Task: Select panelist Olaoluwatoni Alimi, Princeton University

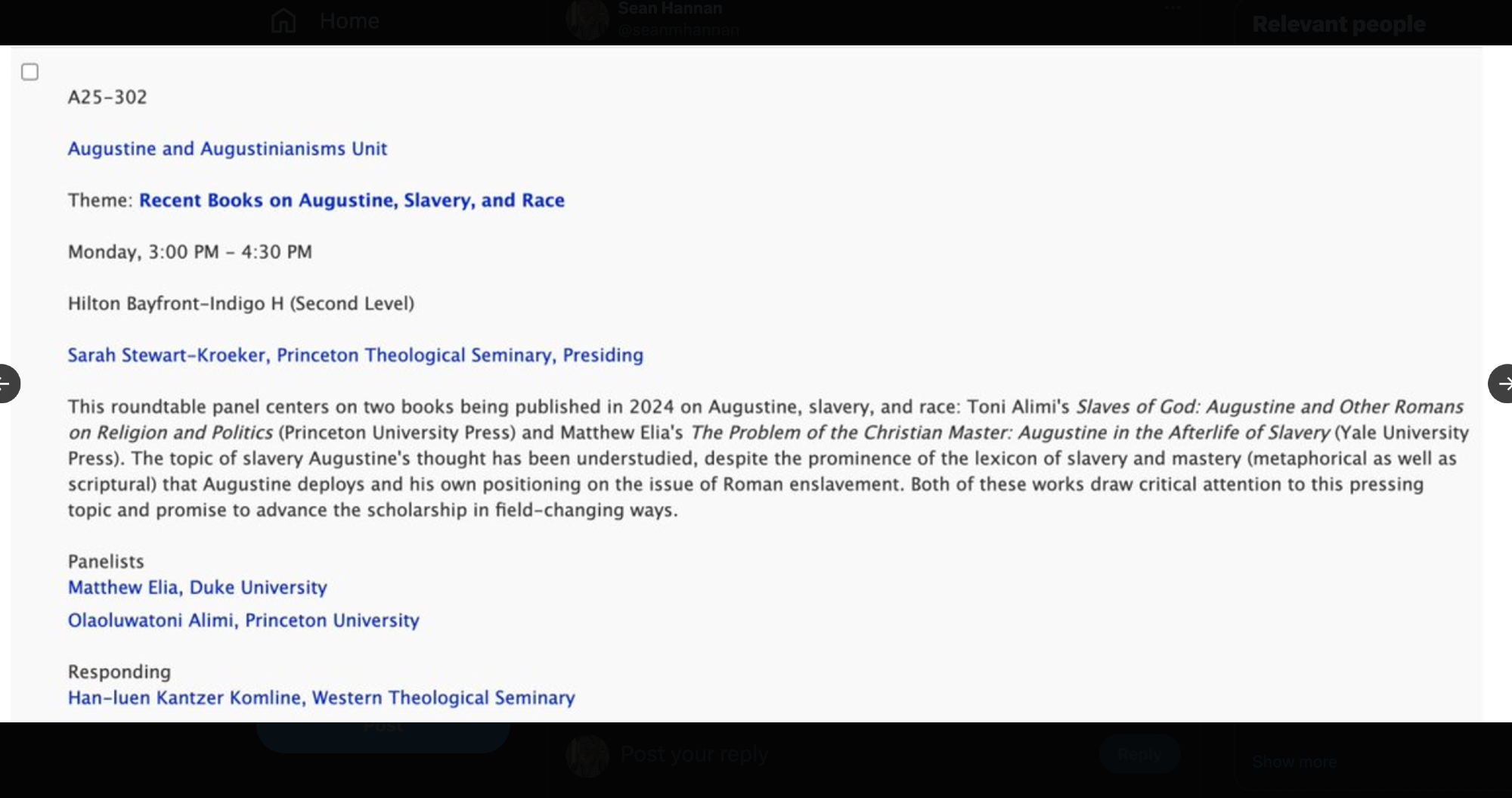Action: 243,620
